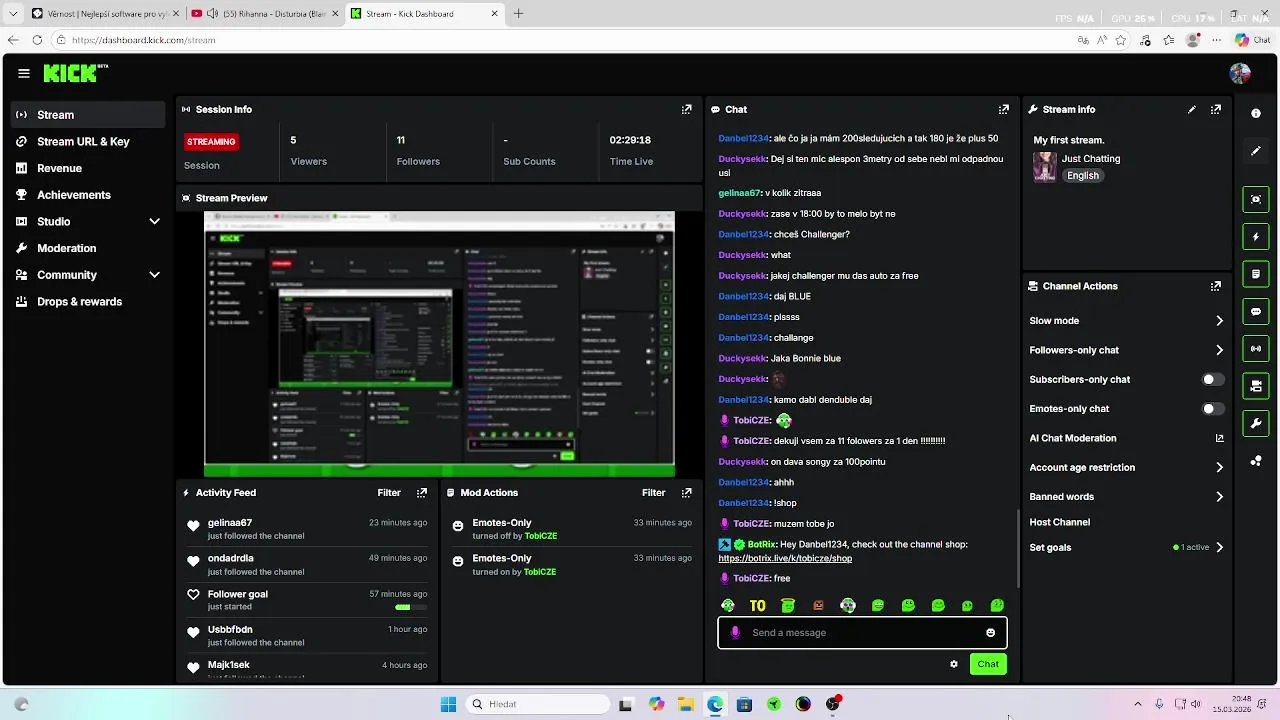Viewport: 1280px width, 720px height.
Task: Click the info icon in right toolbar
Action: [1256, 114]
